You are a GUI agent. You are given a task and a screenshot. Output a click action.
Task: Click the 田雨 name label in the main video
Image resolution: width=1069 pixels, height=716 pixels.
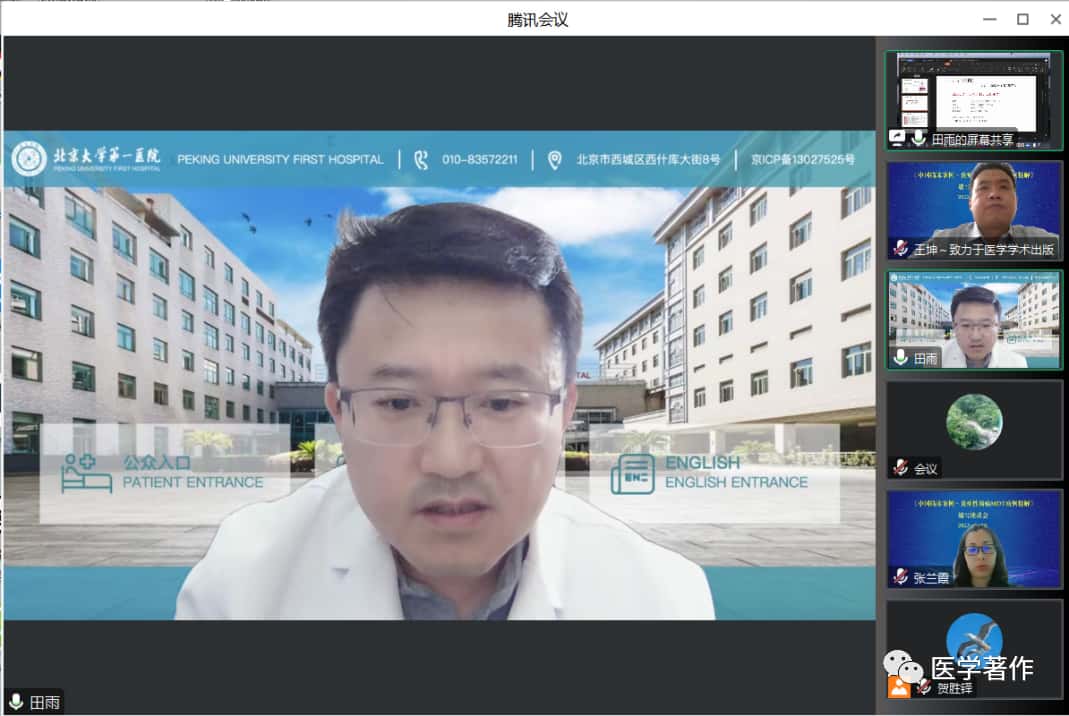point(45,702)
